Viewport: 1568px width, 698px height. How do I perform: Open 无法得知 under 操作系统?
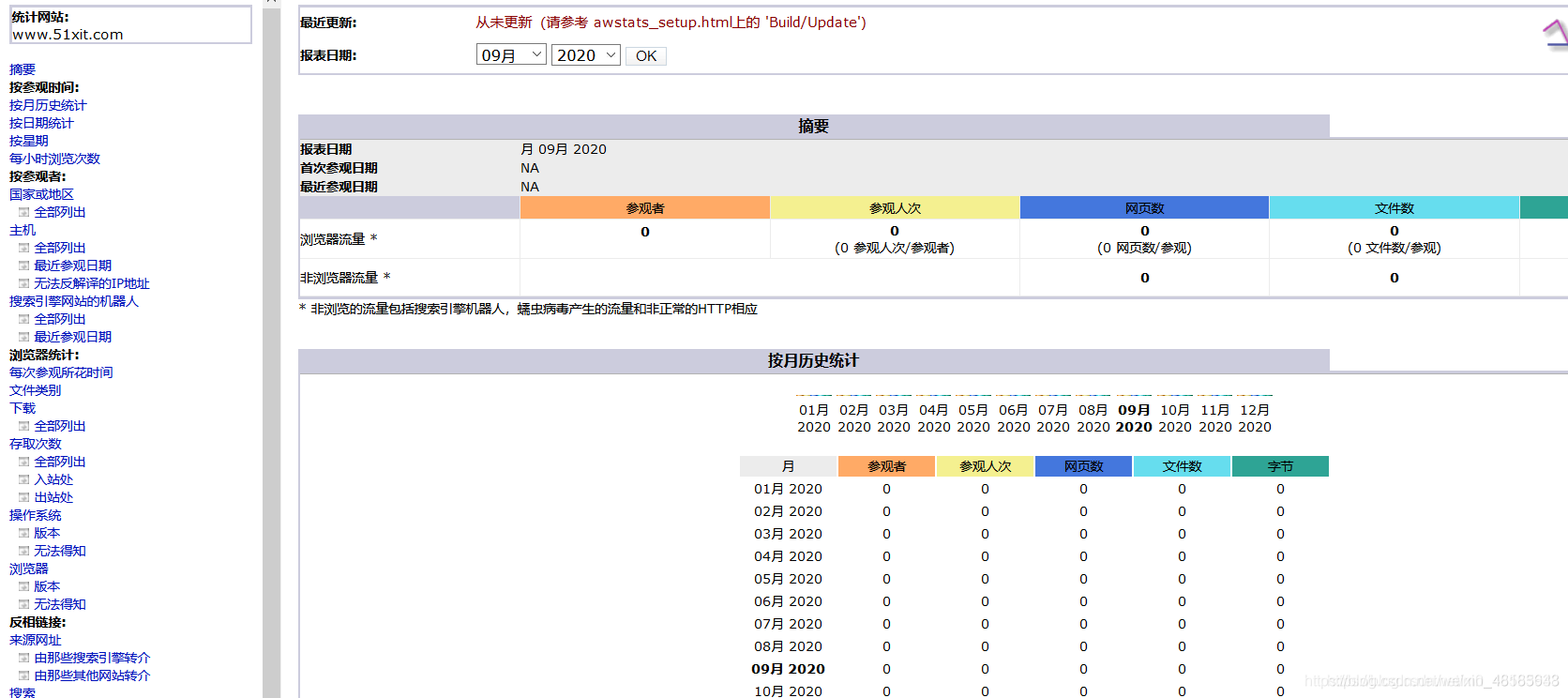60,551
